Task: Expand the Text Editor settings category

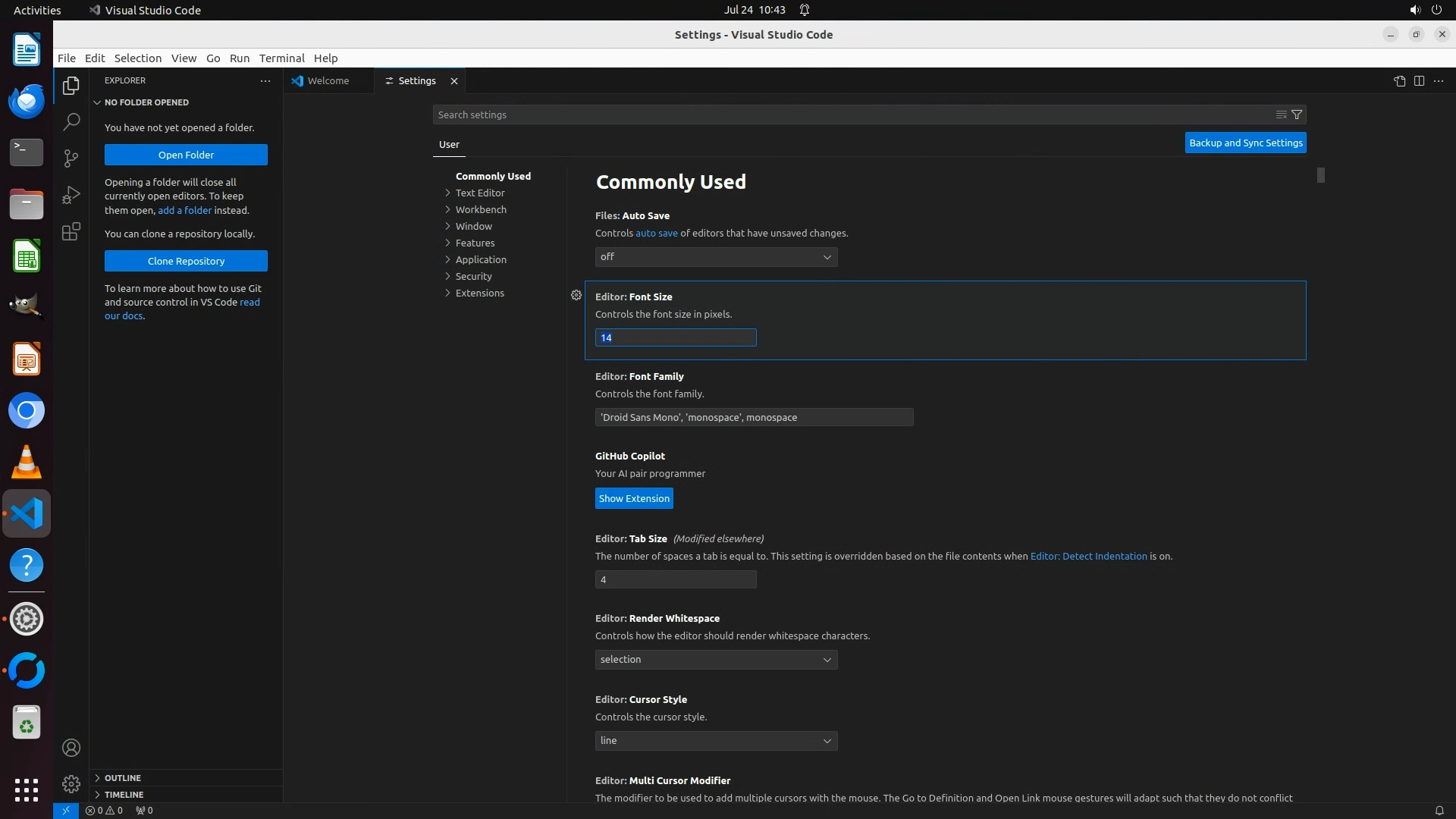Action: (x=480, y=193)
